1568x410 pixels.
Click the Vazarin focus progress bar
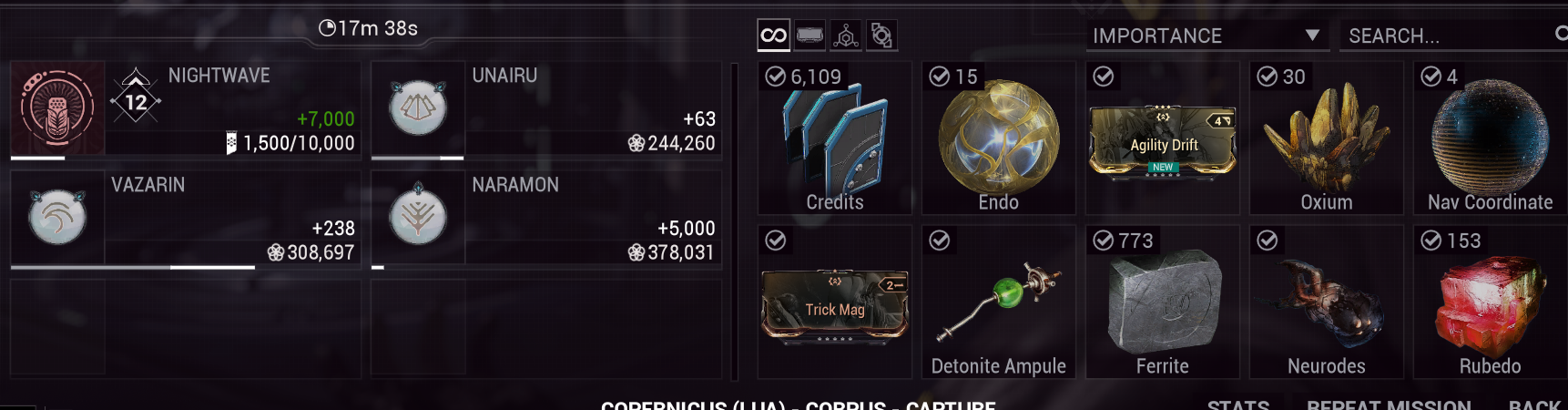click(x=133, y=267)
